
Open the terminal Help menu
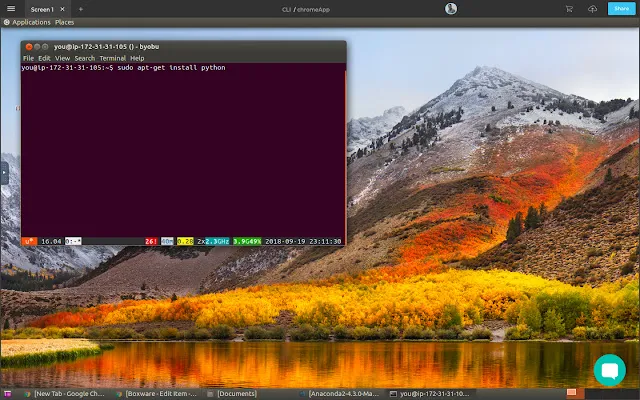(137, 58)
